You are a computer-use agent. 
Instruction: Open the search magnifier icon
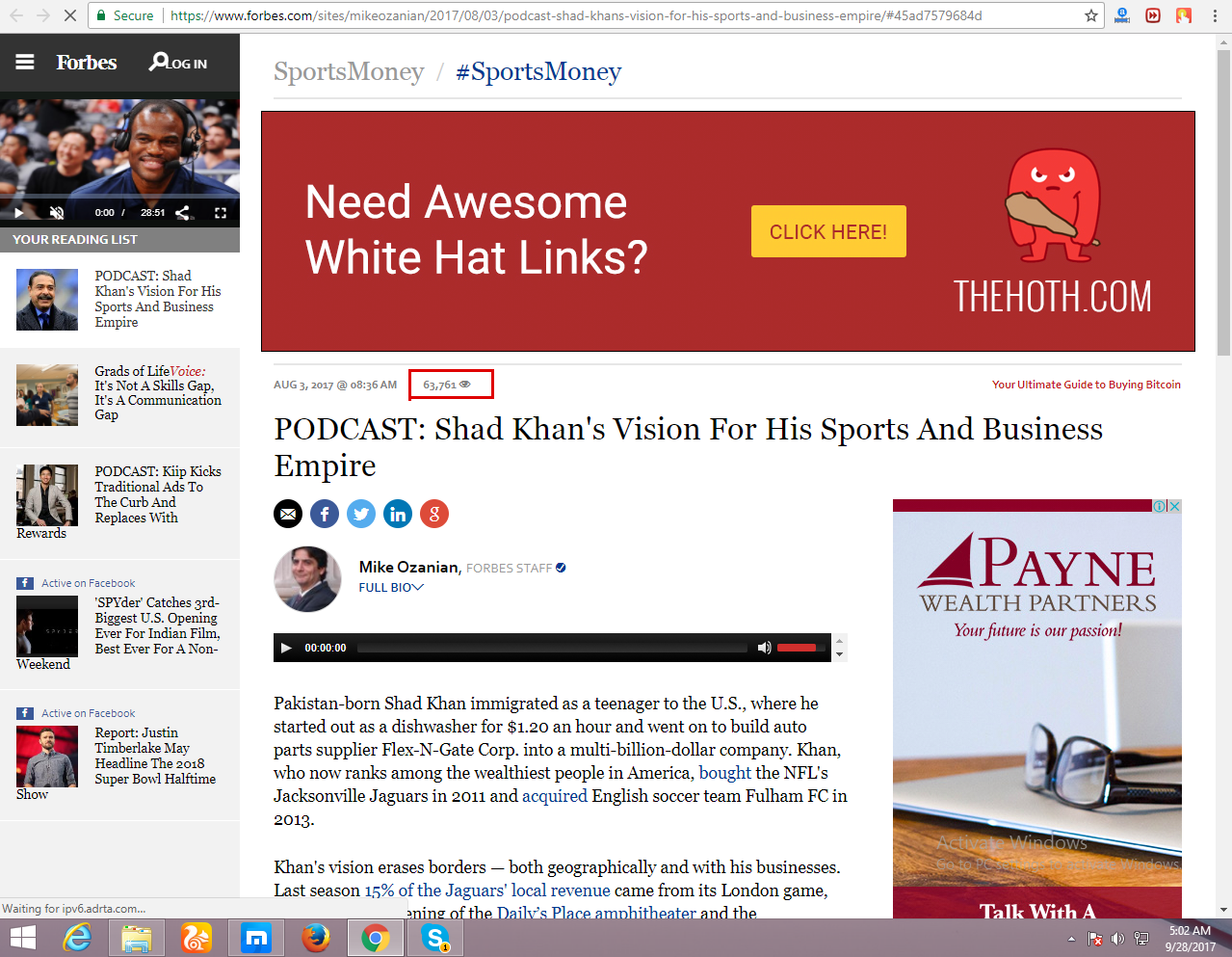(158, 62)
